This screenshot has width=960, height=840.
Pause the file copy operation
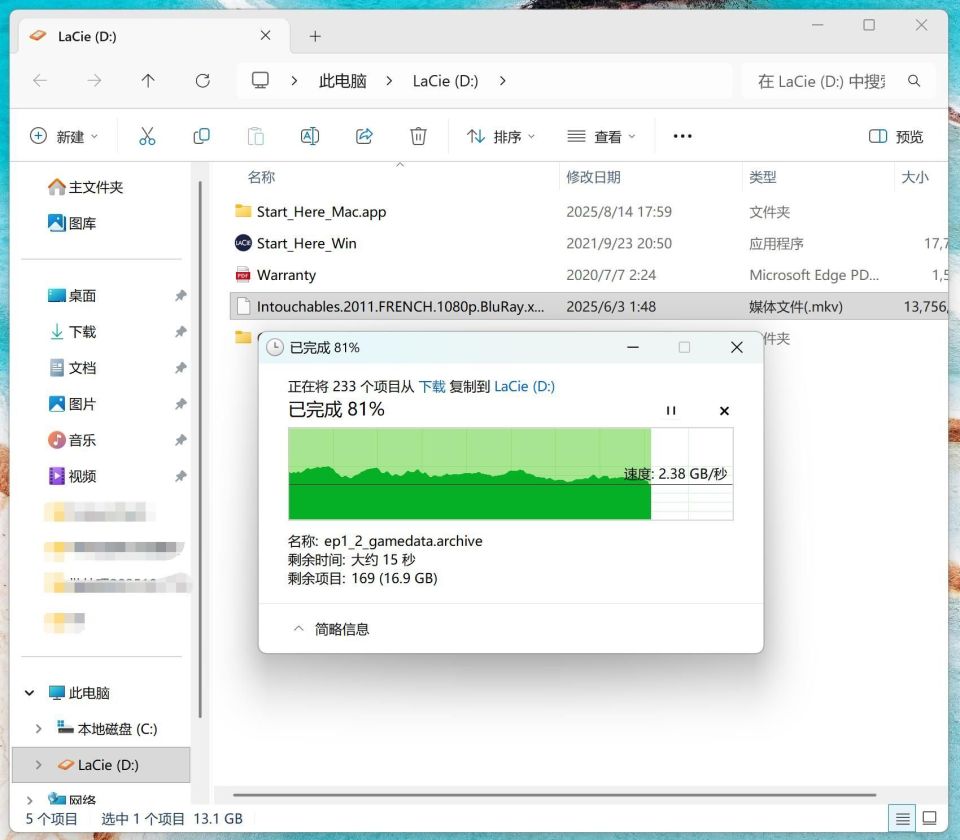click(x=671, y=410)
